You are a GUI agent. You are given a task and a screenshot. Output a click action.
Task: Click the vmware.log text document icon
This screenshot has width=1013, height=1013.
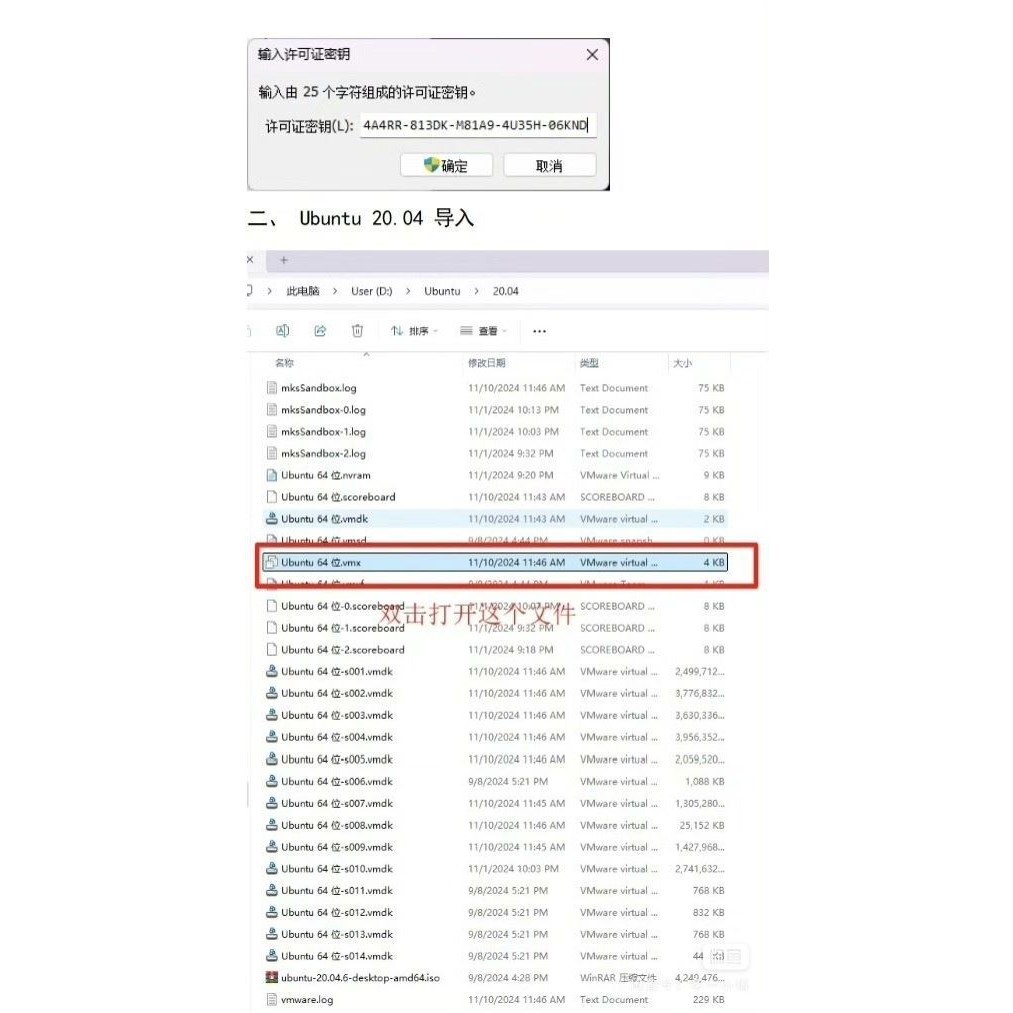[x=272, y=999]
